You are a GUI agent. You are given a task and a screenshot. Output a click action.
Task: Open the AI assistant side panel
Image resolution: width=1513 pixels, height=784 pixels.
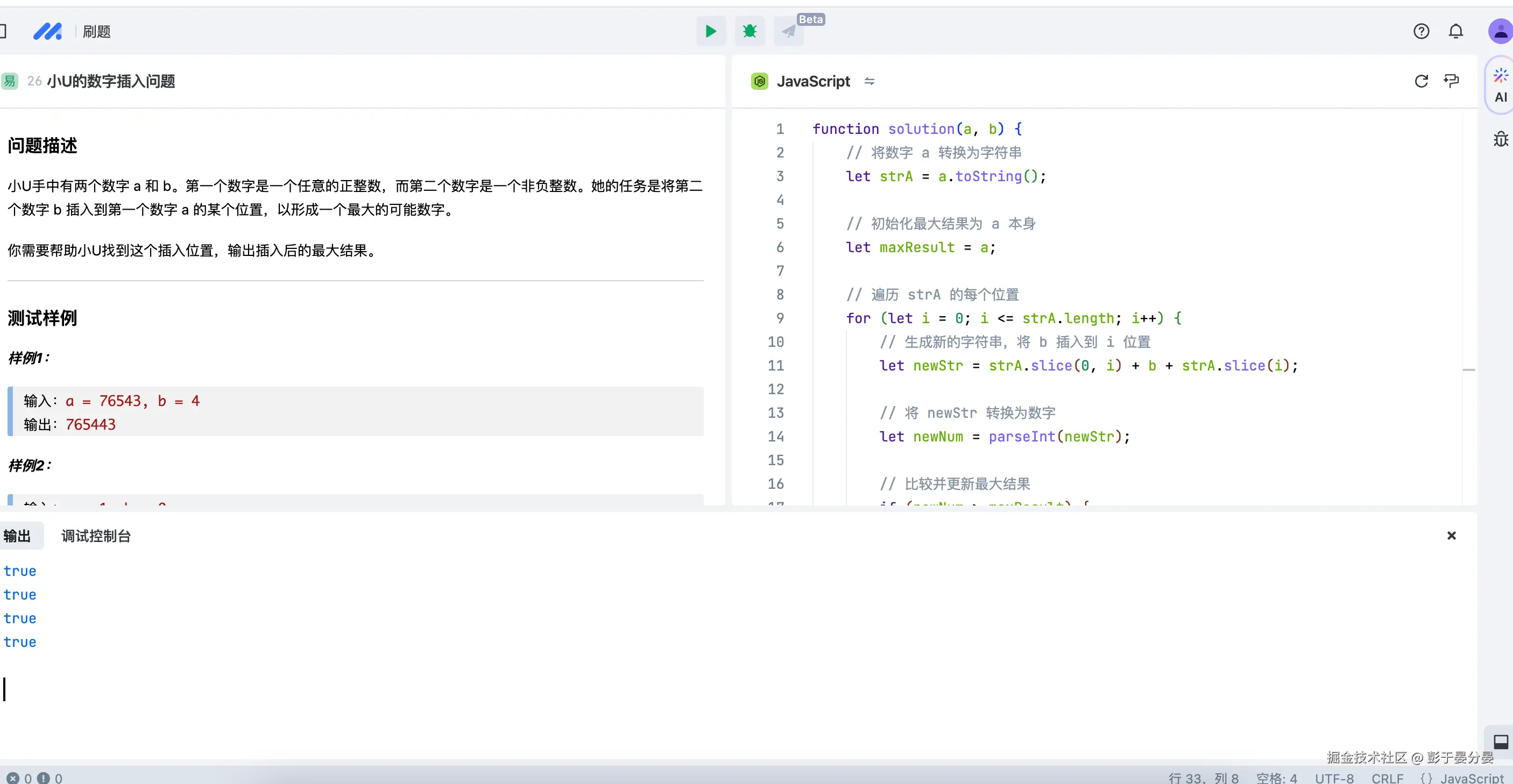1500,86
